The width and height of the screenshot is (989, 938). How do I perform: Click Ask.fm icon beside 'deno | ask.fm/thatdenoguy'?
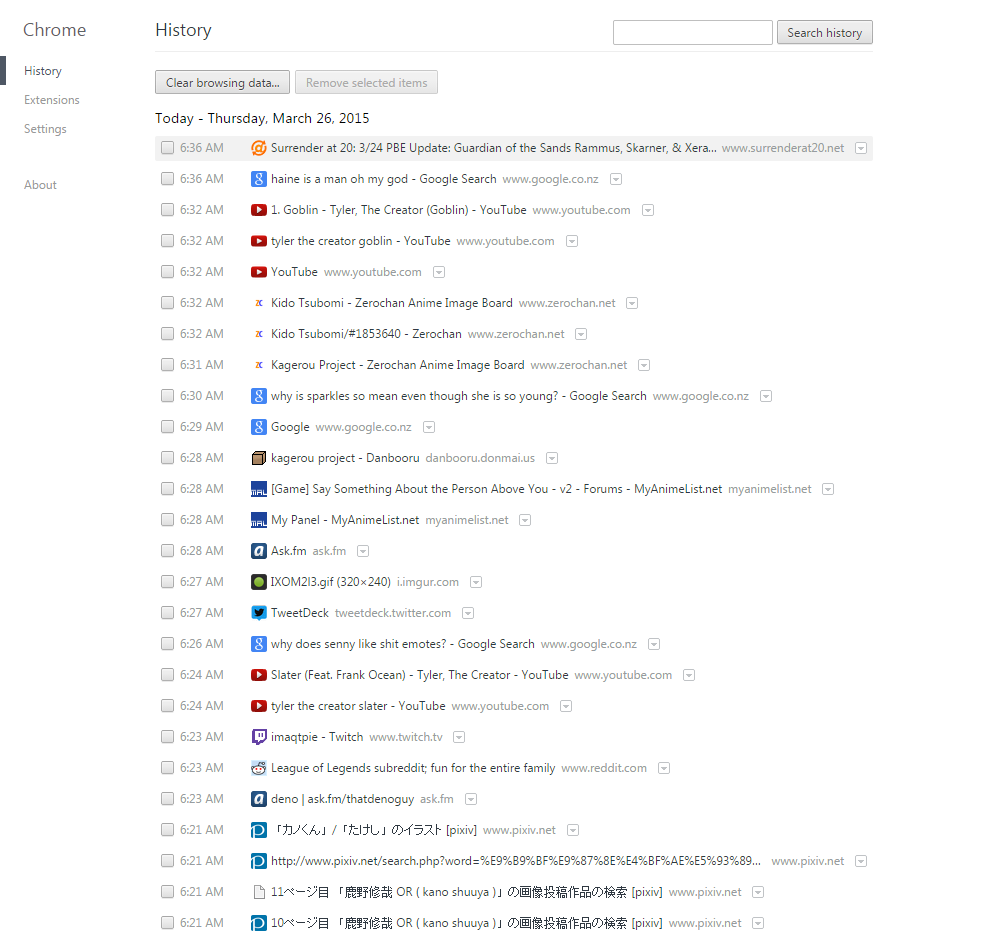coord(259,799)
